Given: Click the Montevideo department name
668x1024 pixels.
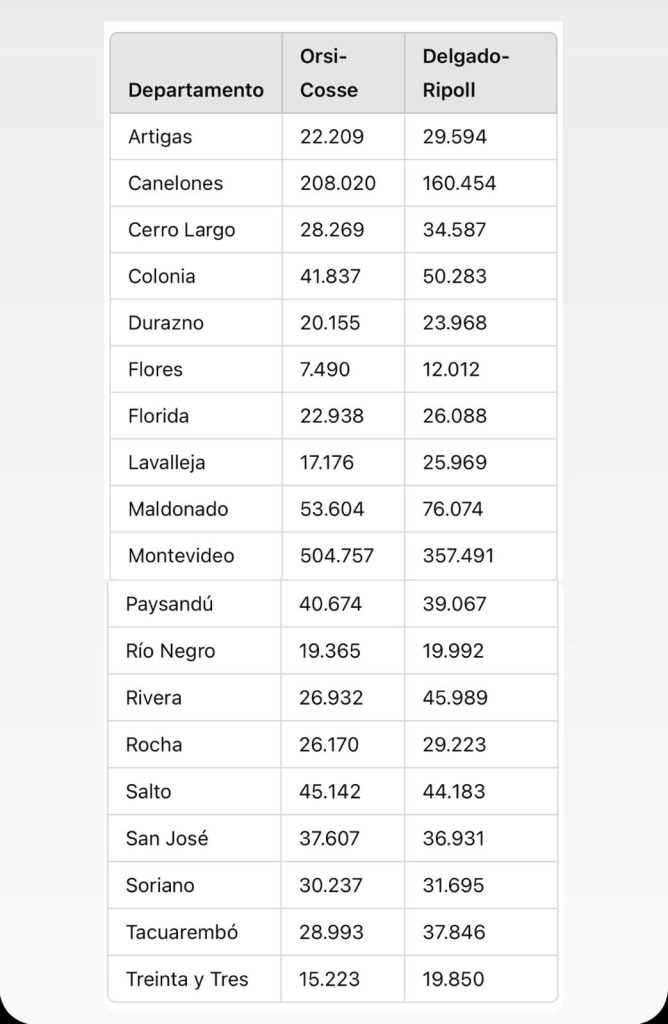Looking at the screenshot, I should 181,555.
